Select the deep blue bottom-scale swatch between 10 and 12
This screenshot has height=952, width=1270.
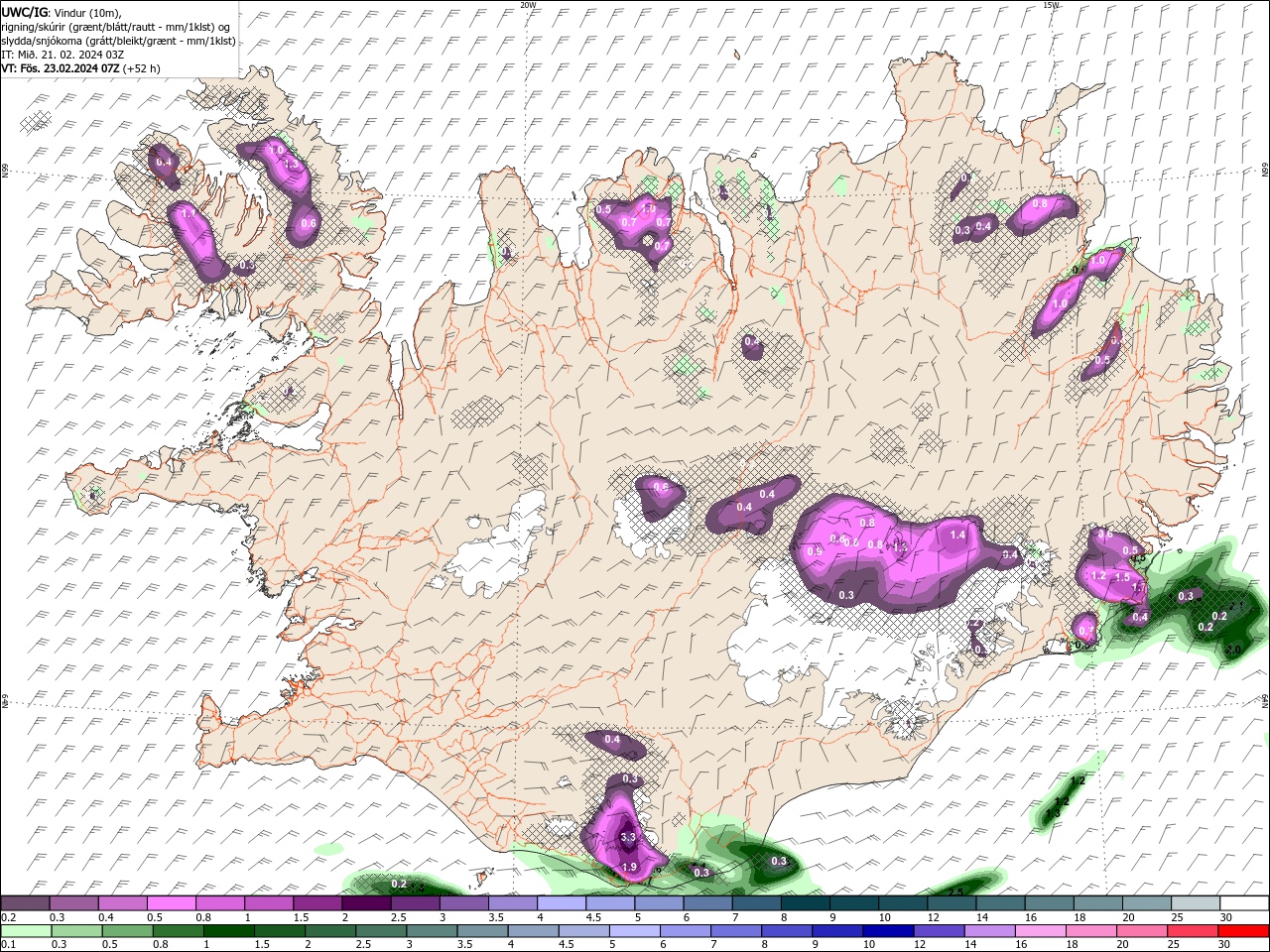pyautogui.click(x=886, y=931)
